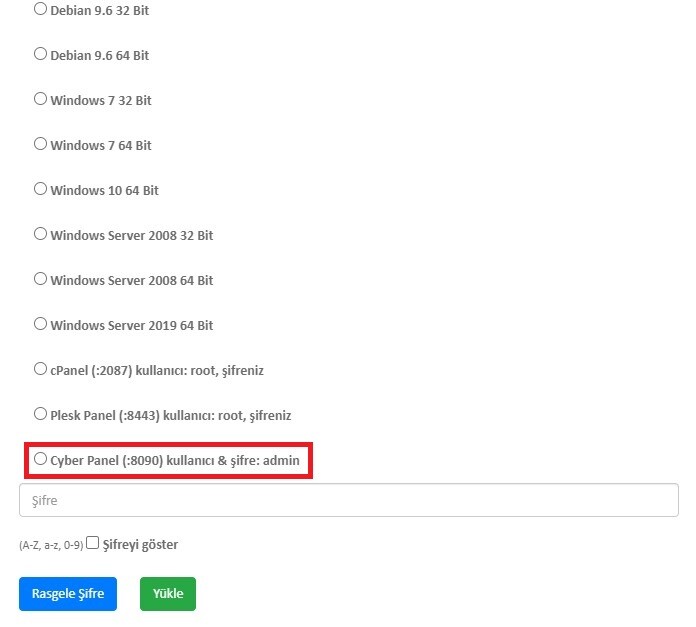
Task: Choose Windows 7 32 Bit radio button
Action: tap(40, 99)
